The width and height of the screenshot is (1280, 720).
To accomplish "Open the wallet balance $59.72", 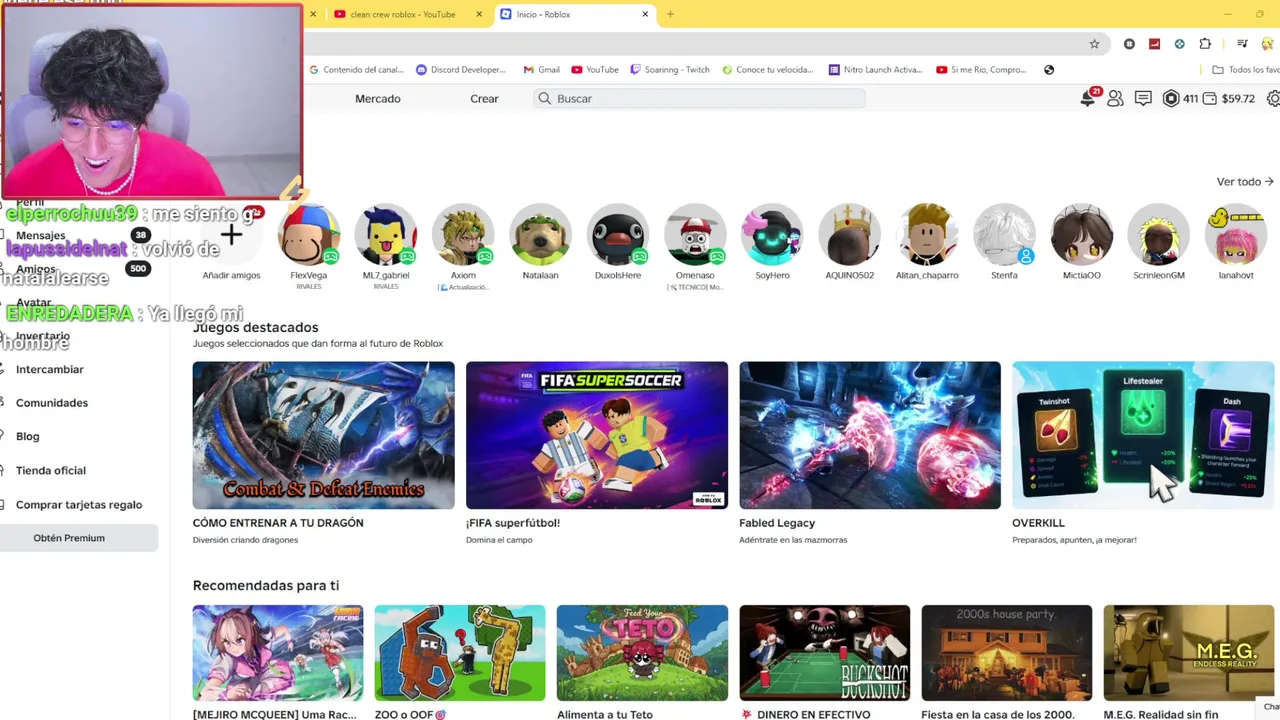I will coord(1229,99).
